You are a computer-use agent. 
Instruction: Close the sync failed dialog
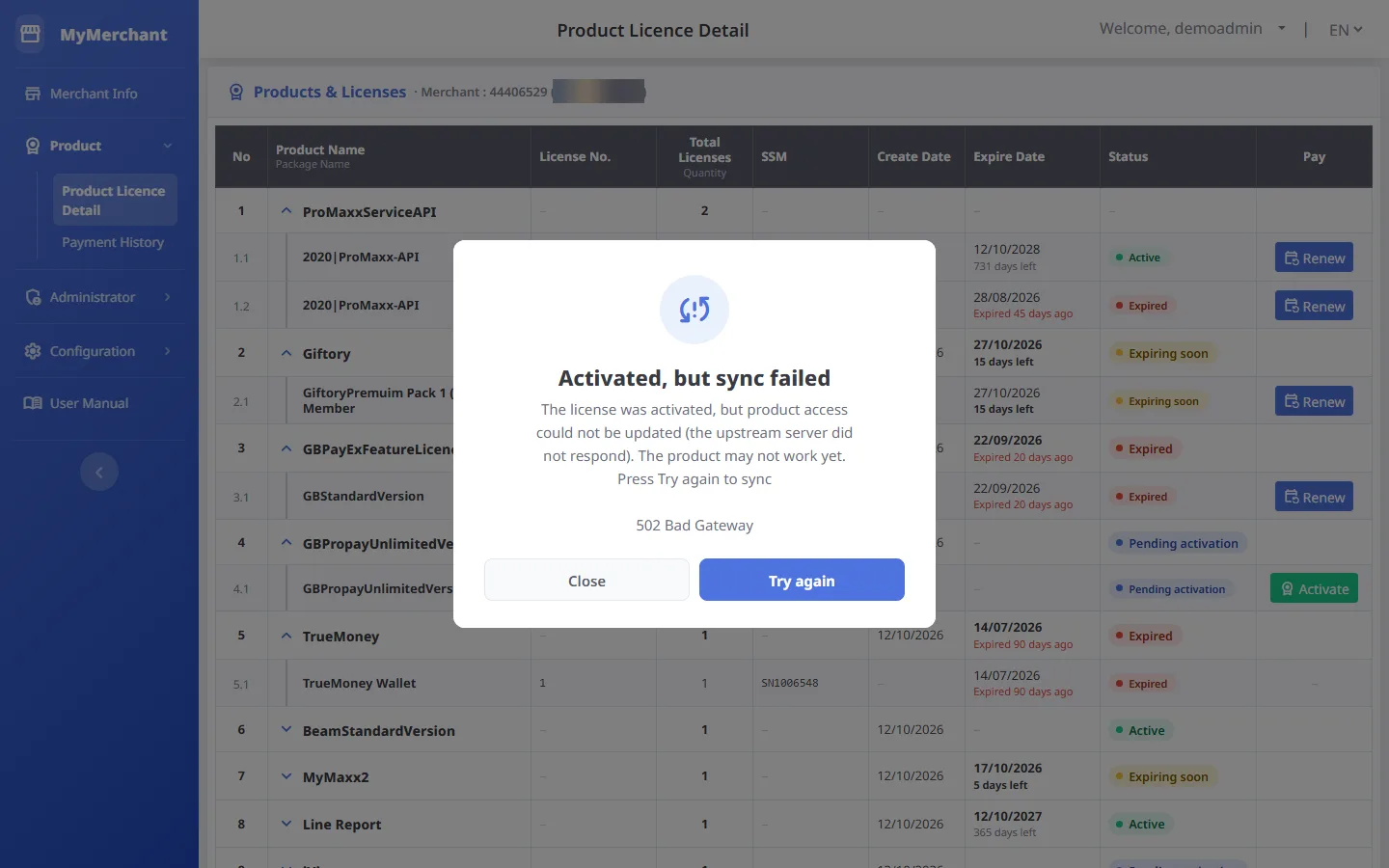click(586, 580)
